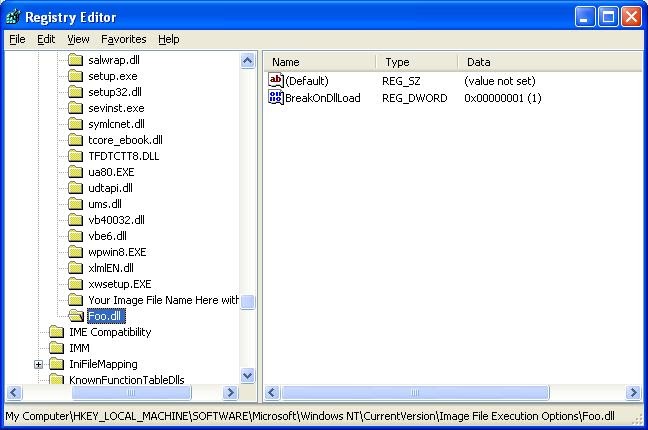Open the Help menu
This screenshot has height=430, width=648.
coord(169,39)
